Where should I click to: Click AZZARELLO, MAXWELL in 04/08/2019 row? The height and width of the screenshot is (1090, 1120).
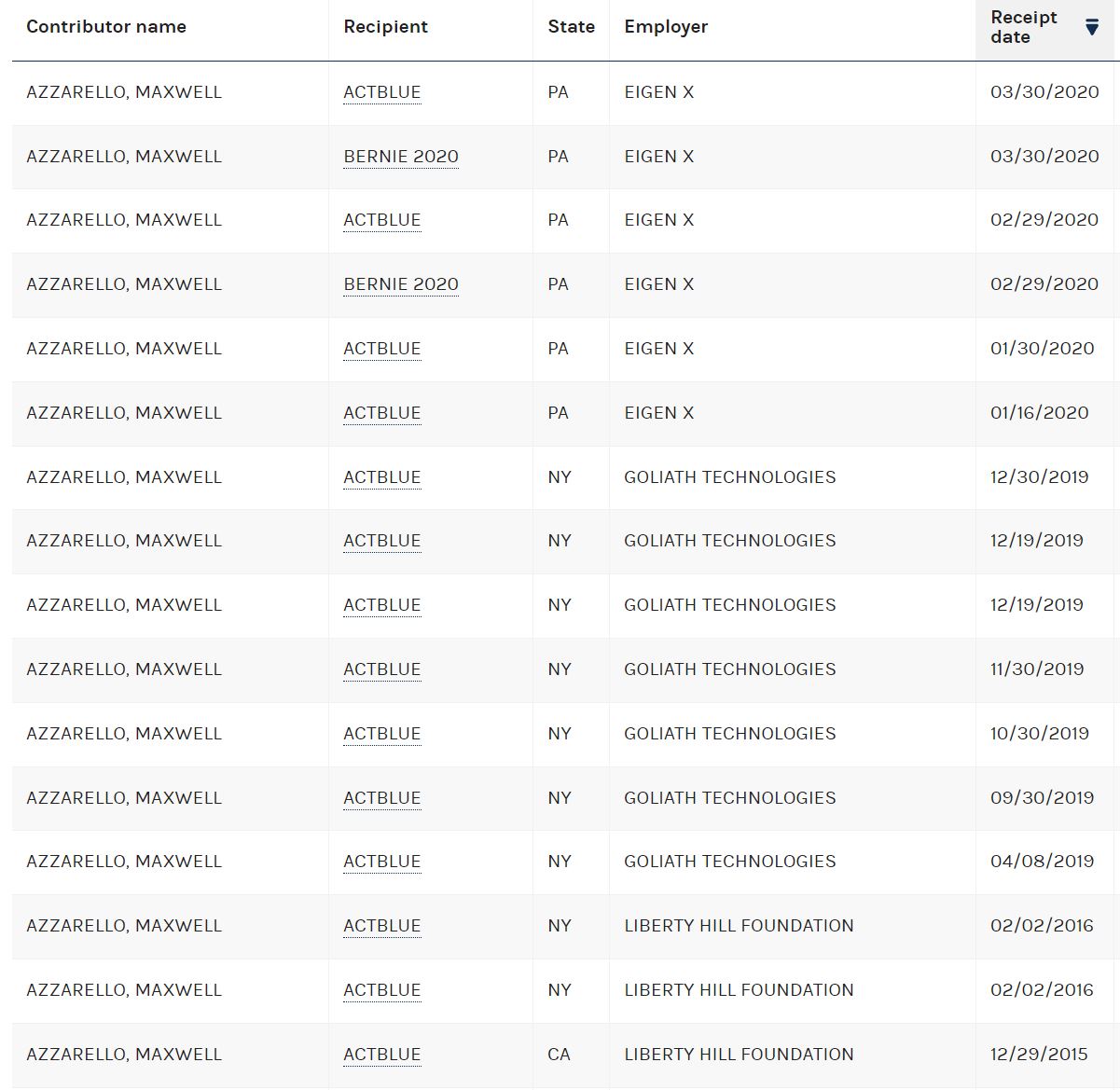point(124,862)
